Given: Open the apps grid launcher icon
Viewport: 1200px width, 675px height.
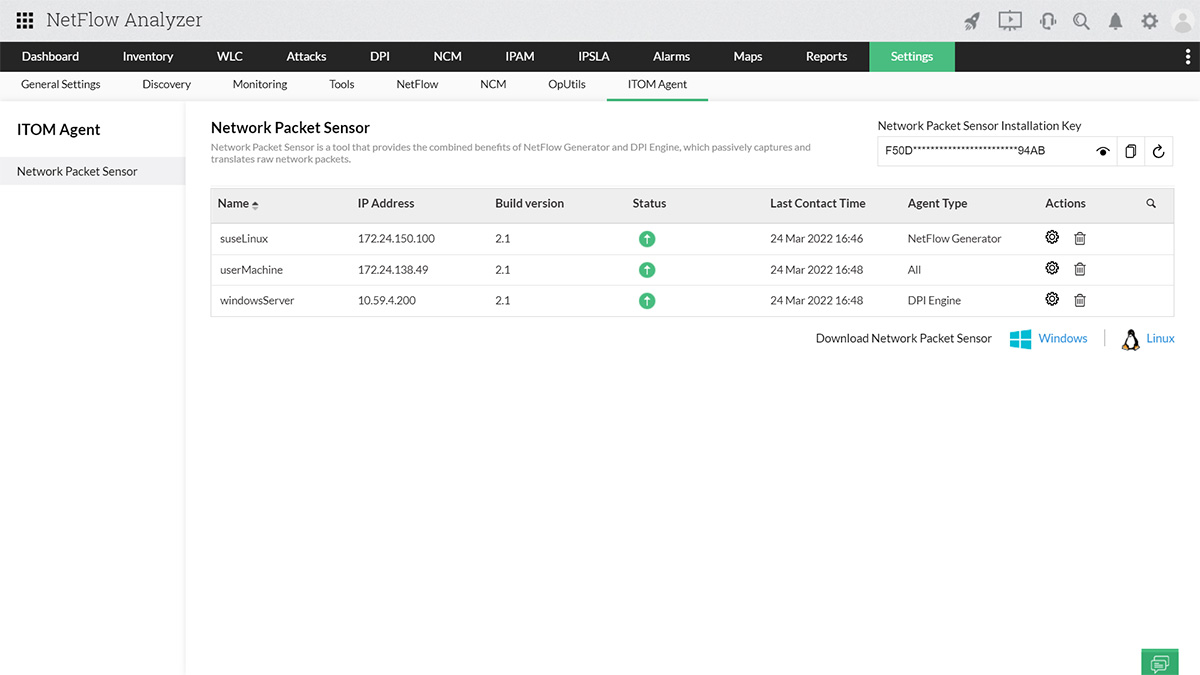Looking at the screenshot, I should tap(25, 21).
